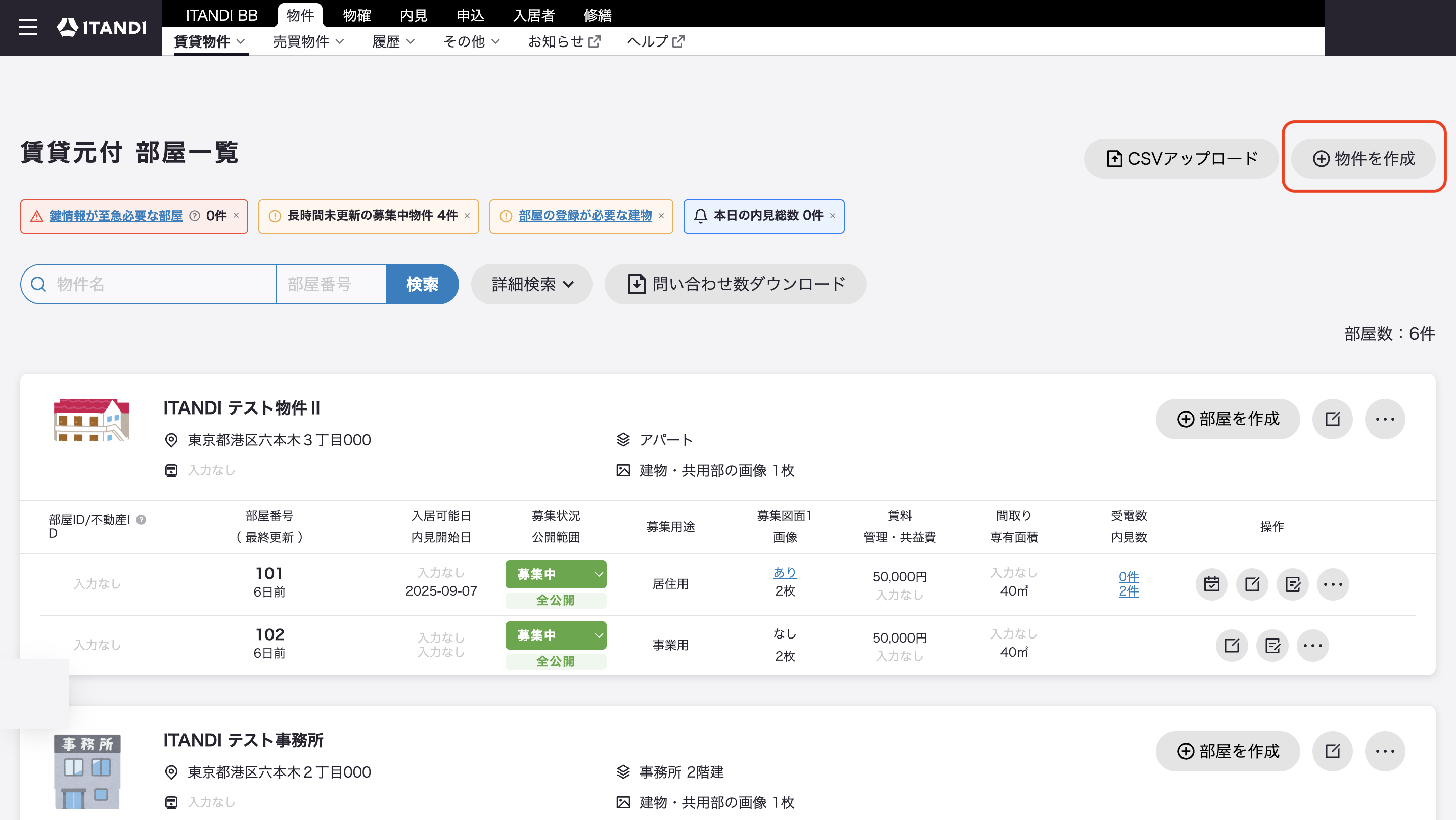Click the bell icon in 本日の内見総数
The height and width of the screenshot is (820, 1456).
(x=700, y=216)
